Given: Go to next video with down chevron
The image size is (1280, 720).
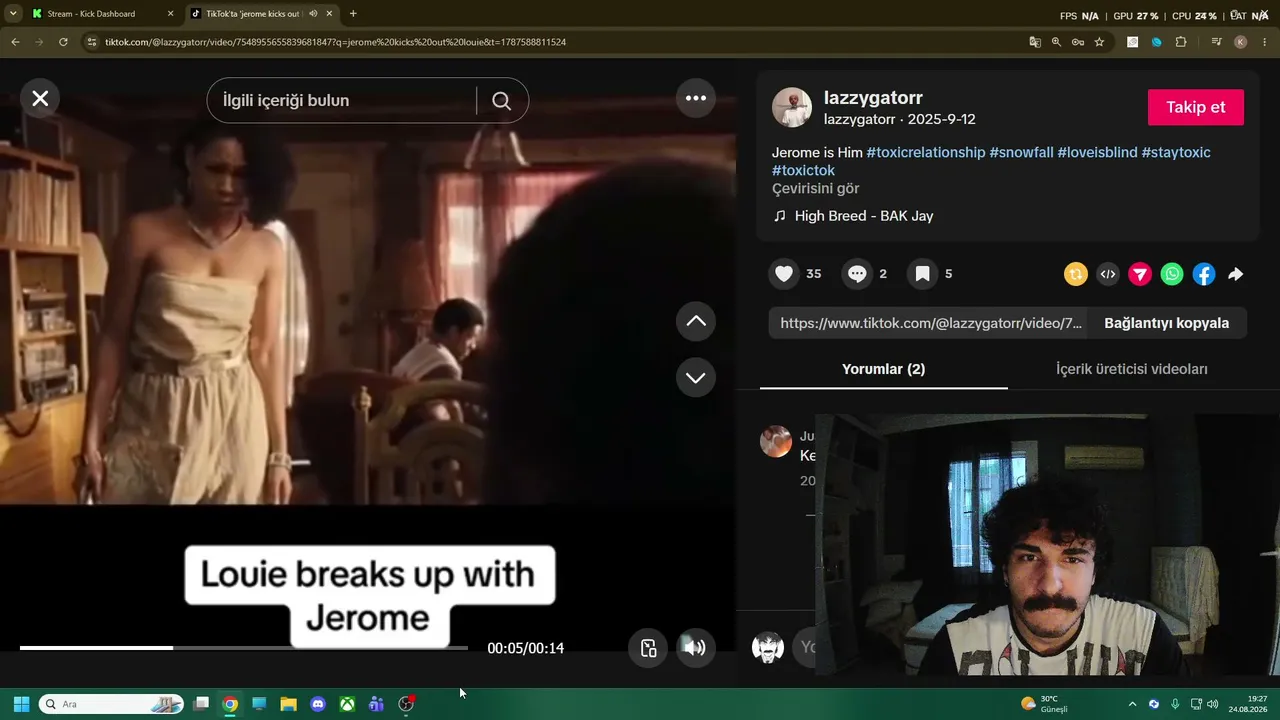Looking at the screenshot, I should coord(696,377).
